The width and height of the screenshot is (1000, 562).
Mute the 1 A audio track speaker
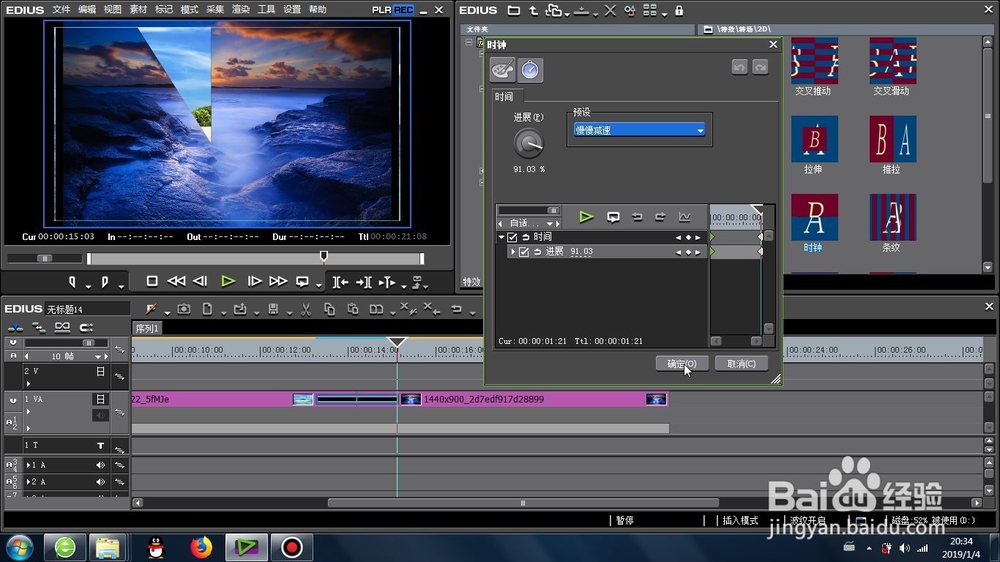[100, 465]
